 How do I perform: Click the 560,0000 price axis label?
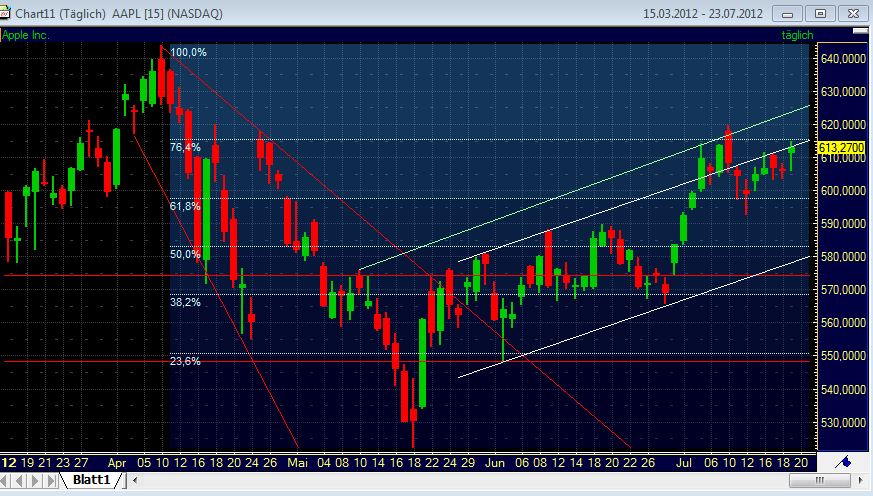(843, 323)
